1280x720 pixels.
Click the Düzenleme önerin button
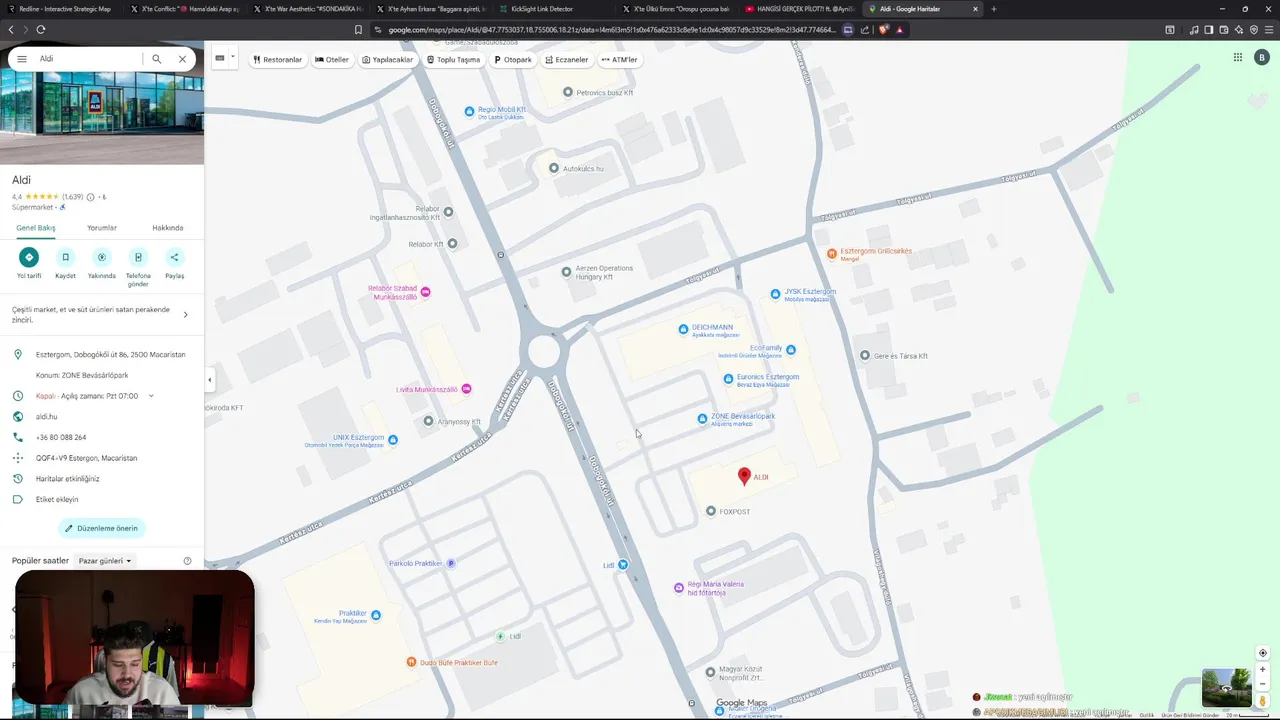click(101, 528)
